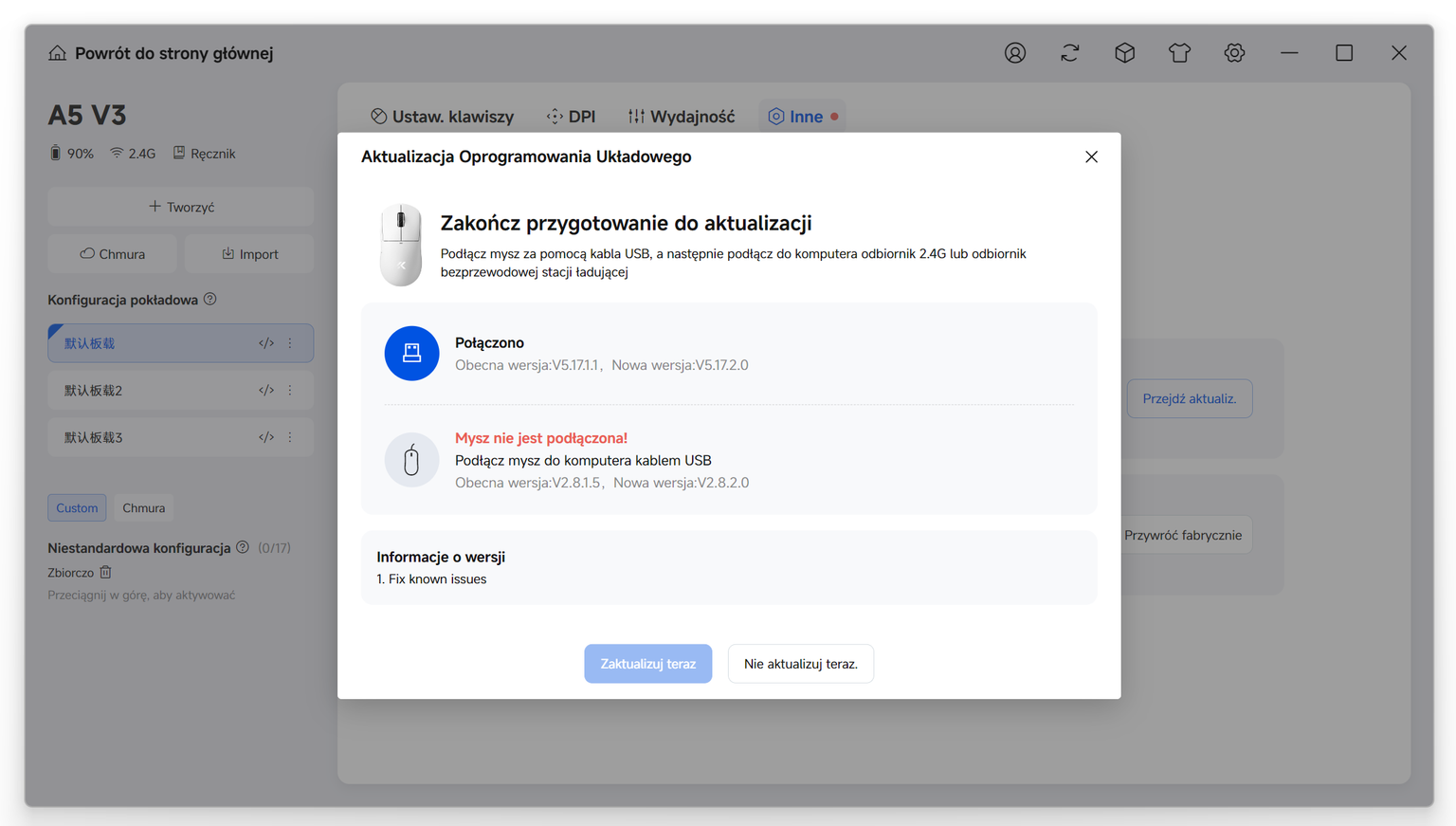This screenshot has height=826, width=1456.
Task: Open the three-dot menu for 默认板载3
Action: (x=290, y=437)
